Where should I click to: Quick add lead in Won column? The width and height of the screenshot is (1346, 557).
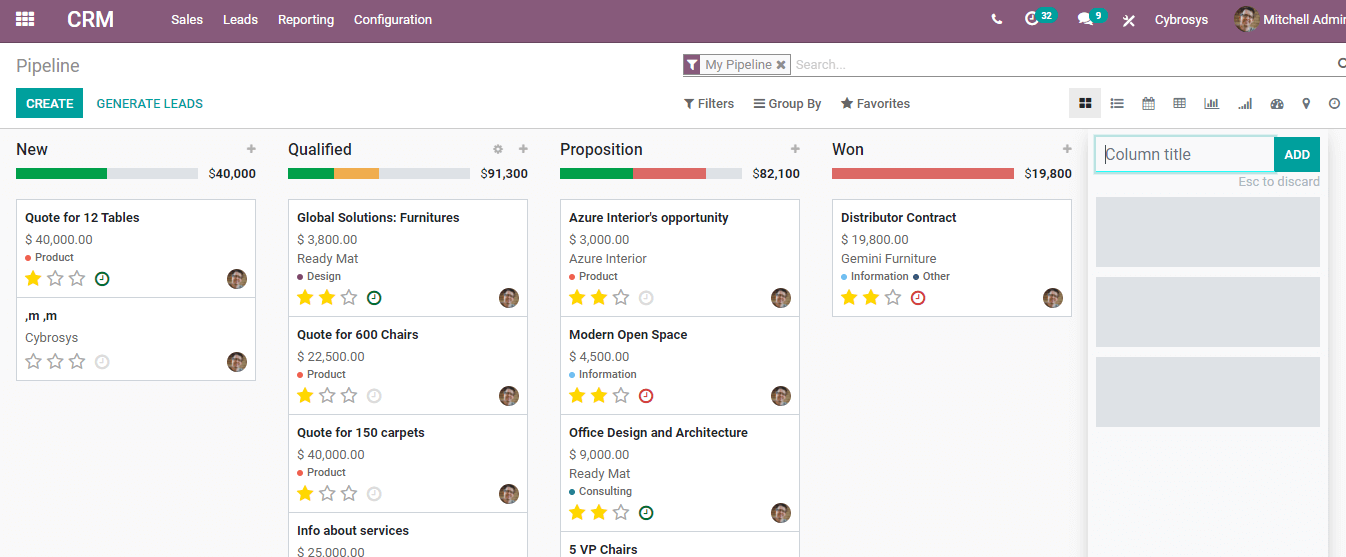tap(1067, 149)
